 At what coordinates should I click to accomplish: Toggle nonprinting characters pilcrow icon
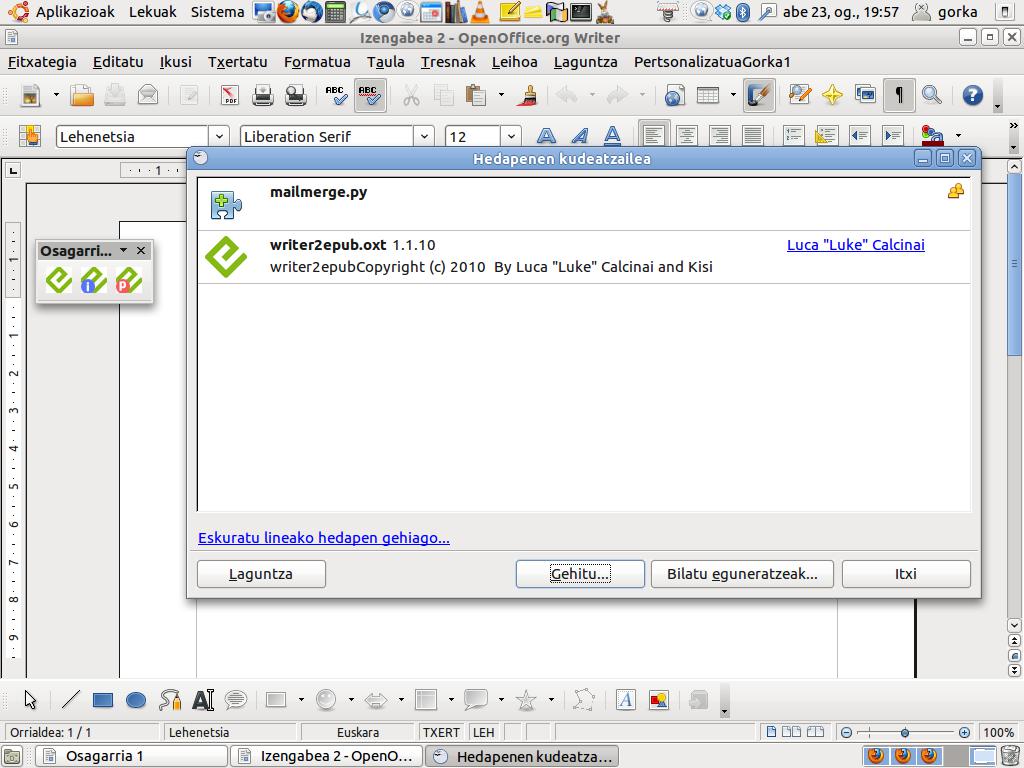(900, 96)
